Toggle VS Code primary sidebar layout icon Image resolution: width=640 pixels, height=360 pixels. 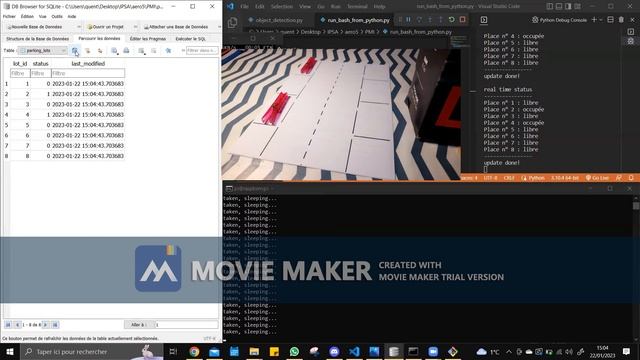(550, 7)
